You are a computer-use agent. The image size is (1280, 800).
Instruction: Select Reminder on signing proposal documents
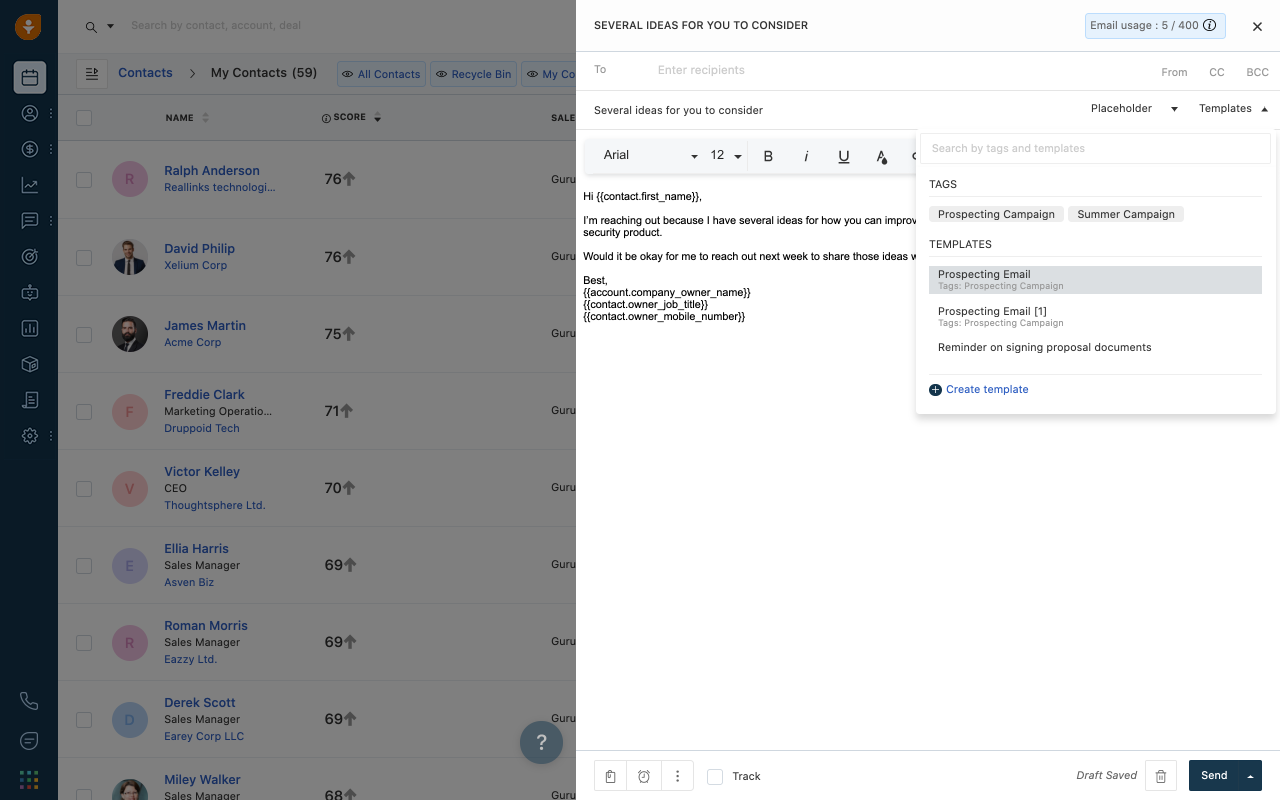pyautogui.click(x=1044, y=348)
